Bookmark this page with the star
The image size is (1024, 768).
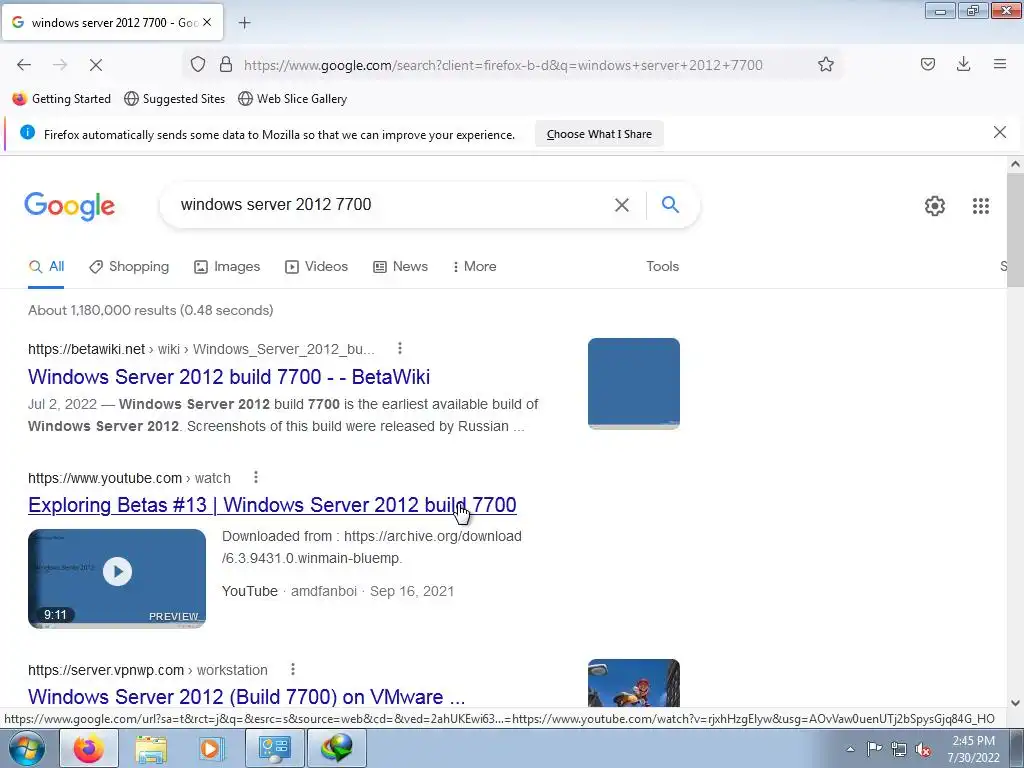(x=825, y=64)
